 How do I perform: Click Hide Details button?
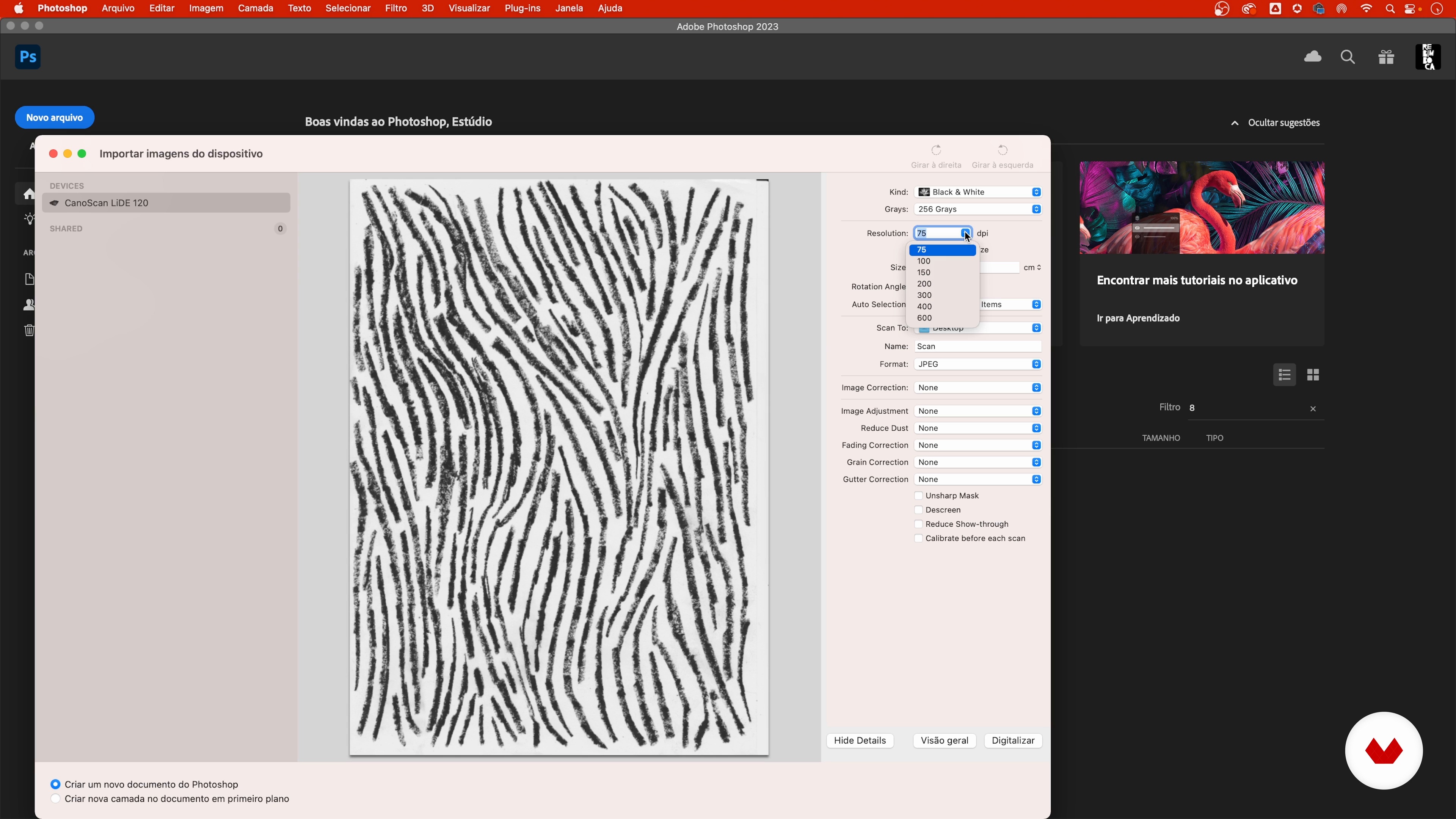[860, 741]
